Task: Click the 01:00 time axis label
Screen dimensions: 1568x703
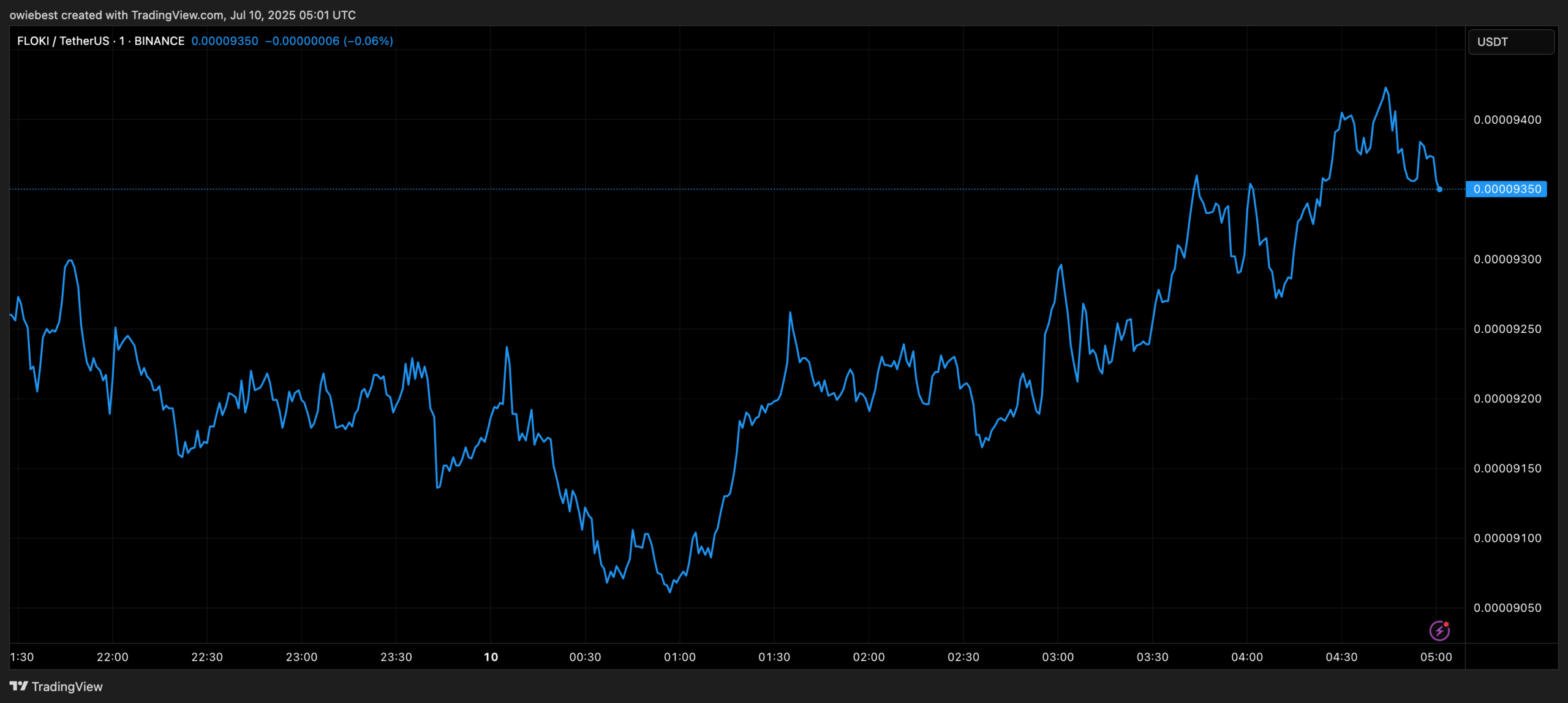Action: [680, 657]
